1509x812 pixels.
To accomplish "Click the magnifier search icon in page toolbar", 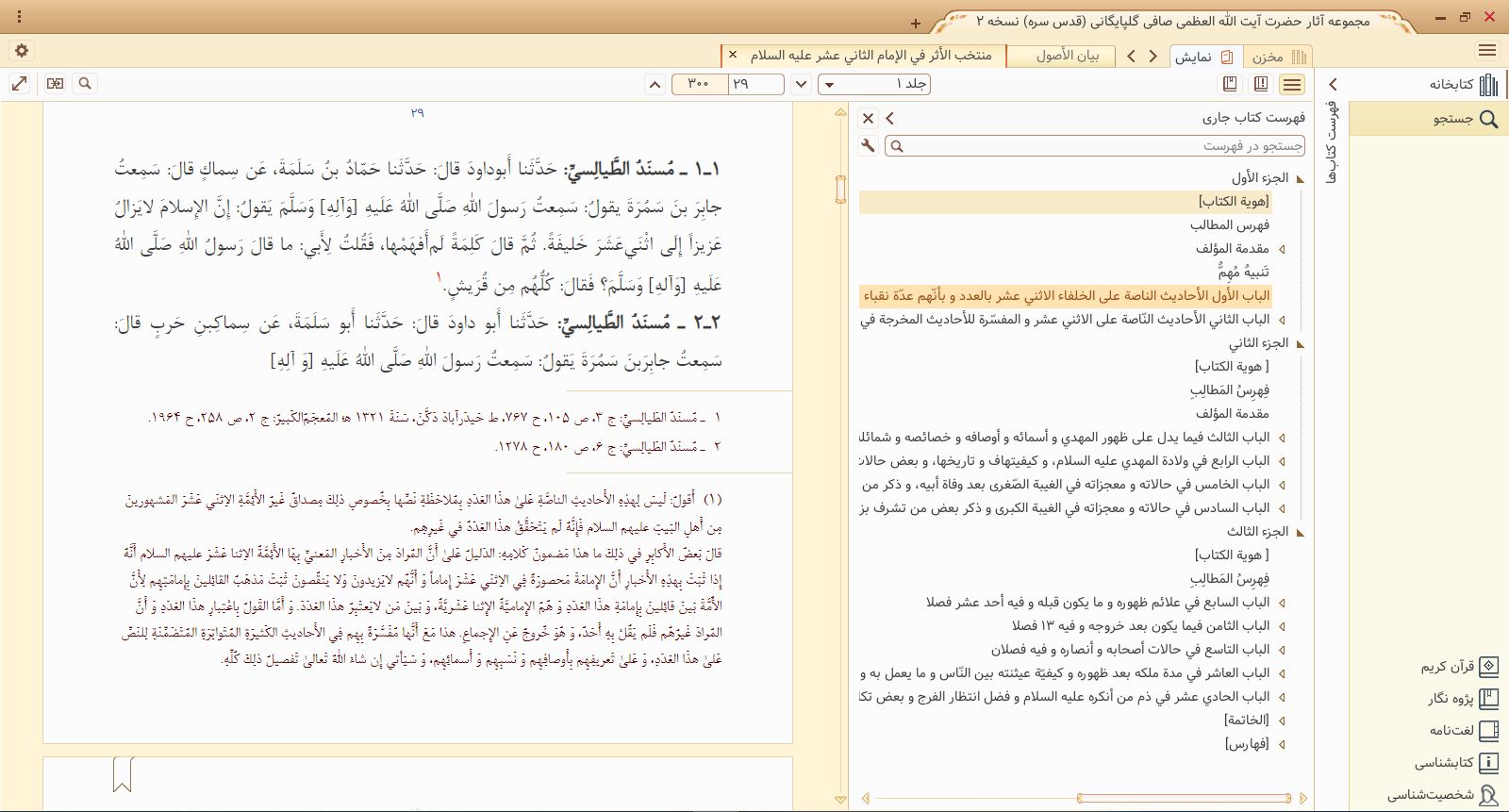I will tap(85, 84).
